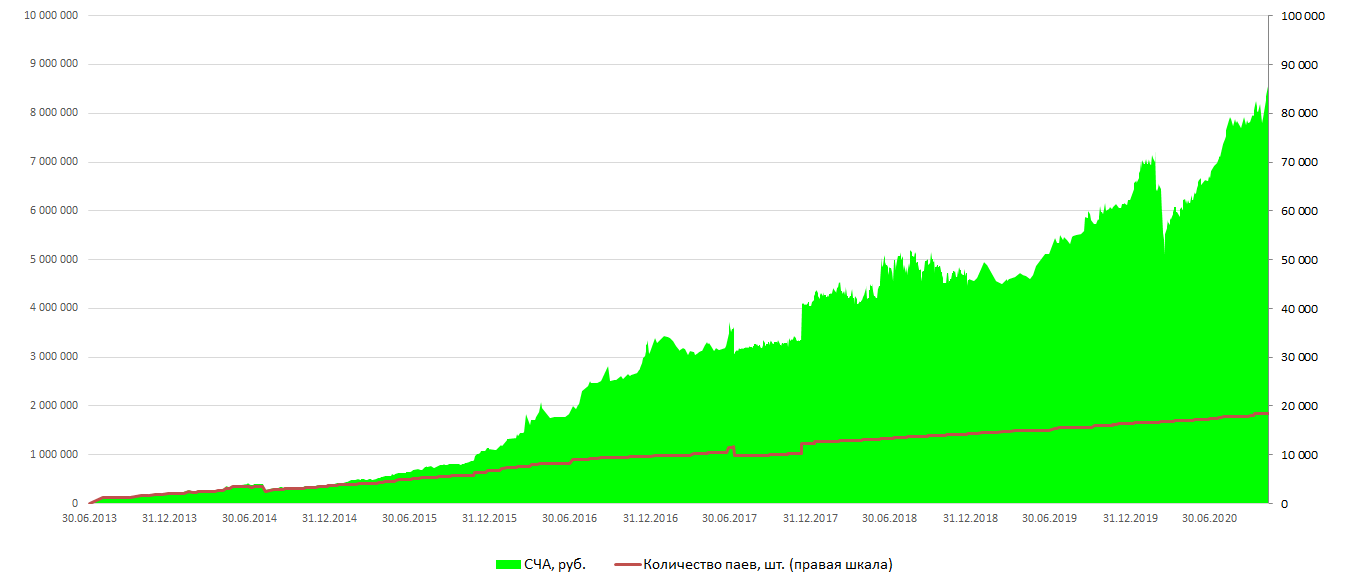Select the legend label СЧА, руб.
Screen dimensions: 1349x580
click(555, 565)
